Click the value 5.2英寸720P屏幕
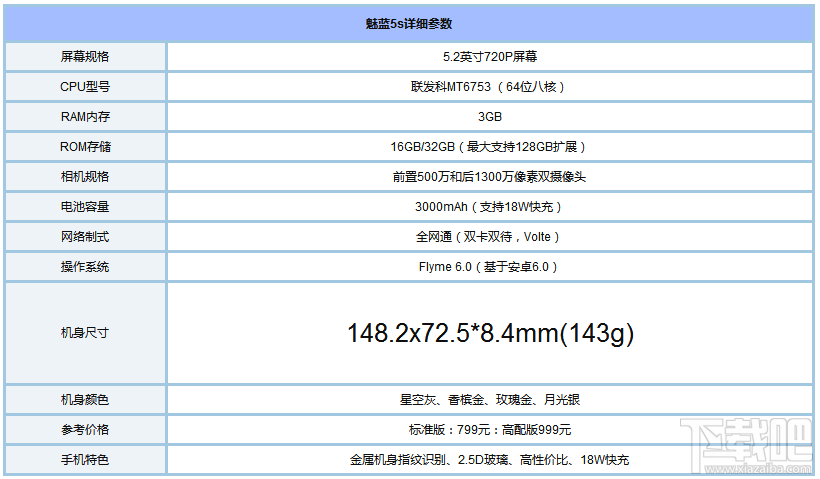820x479 pixels. tap(490, 56)
